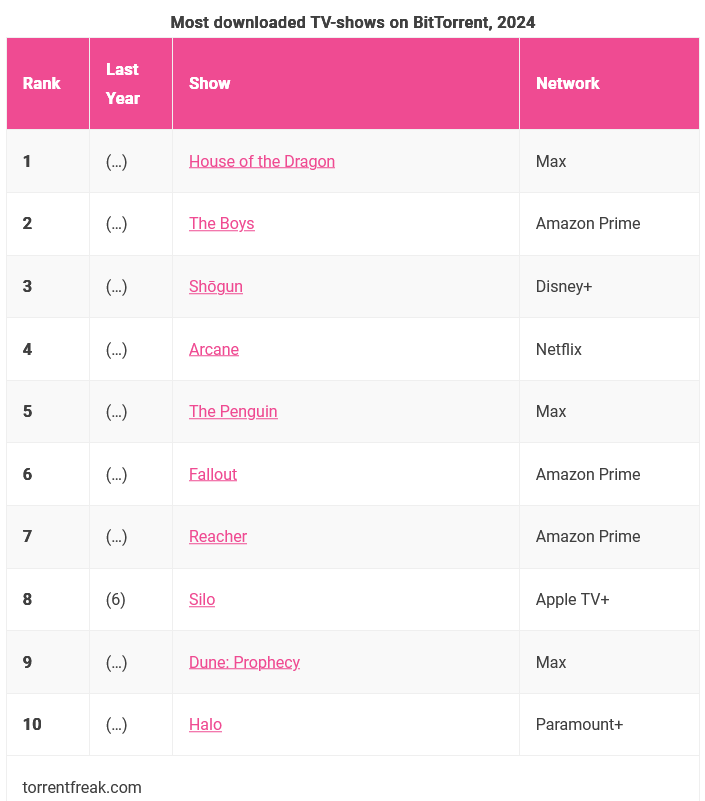Viewport: 705px width, 801px height.
Task: Click the Apple TV+ network cell
Action: 572,600
